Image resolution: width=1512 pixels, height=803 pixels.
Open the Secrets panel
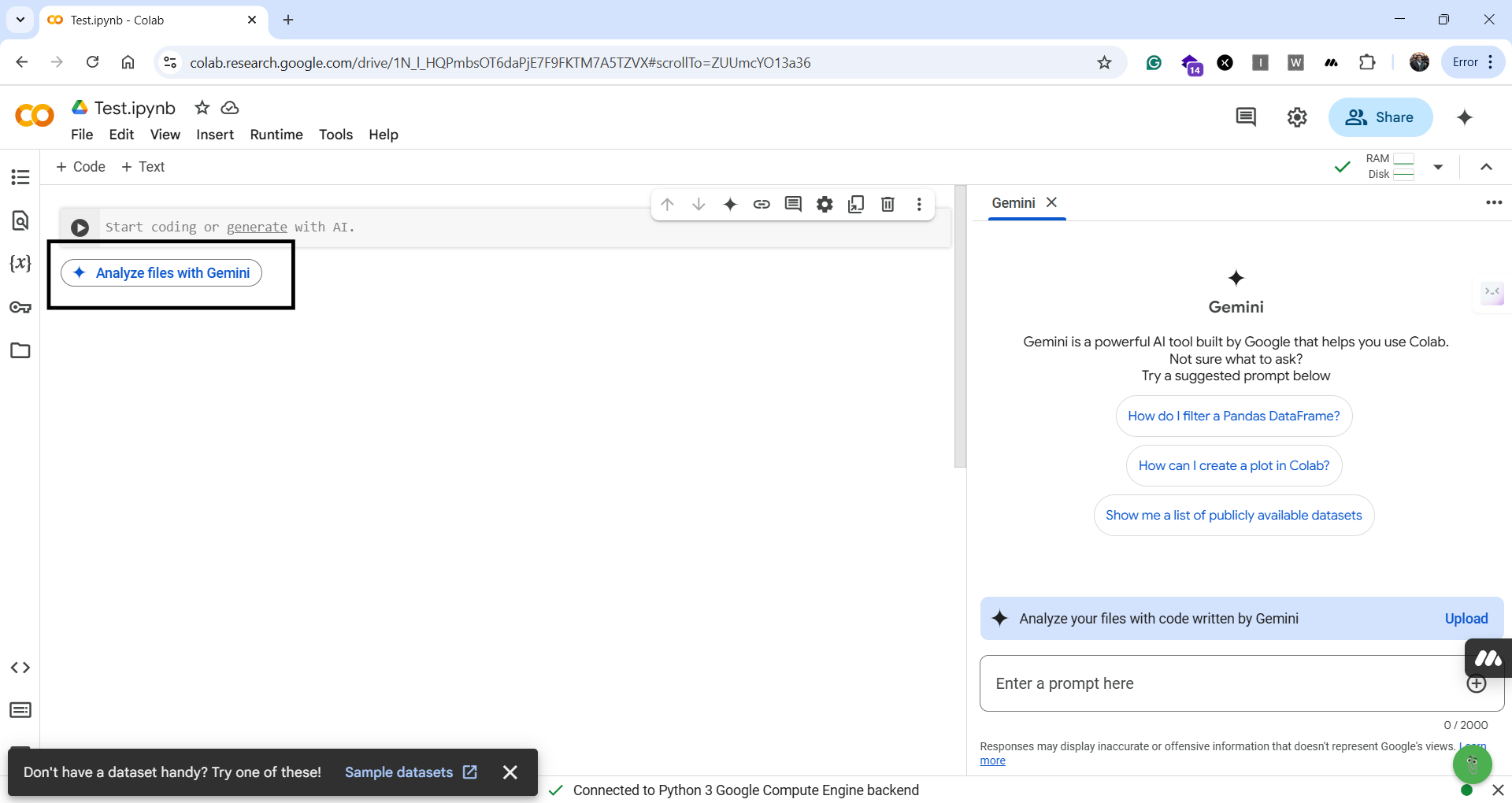coord(20,307)
